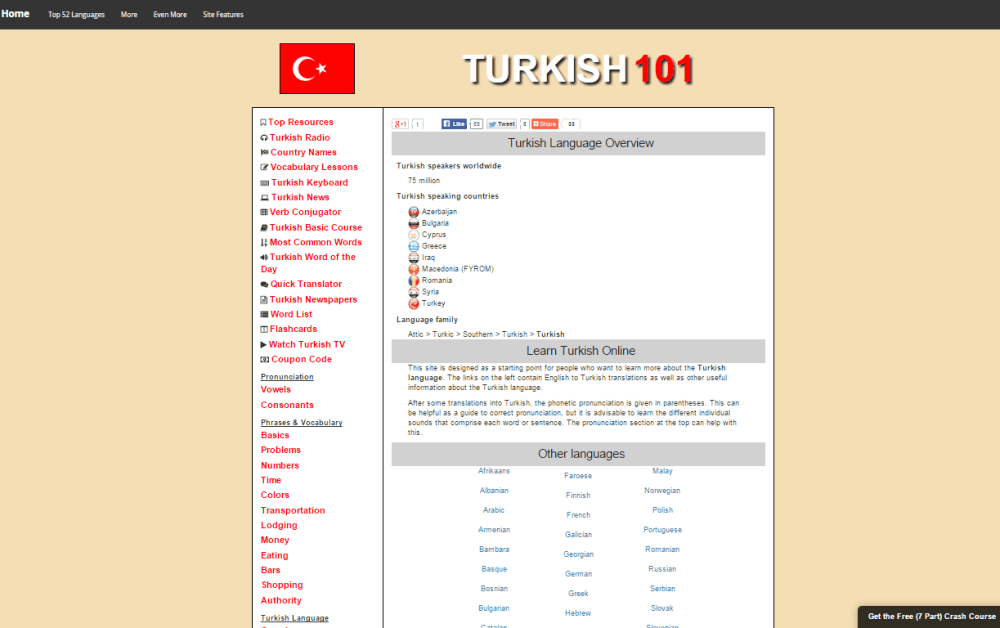Open the Basics phrases link
This screenshot has width=1000, height=628.
pyautogui.click(x=275, y=435)
